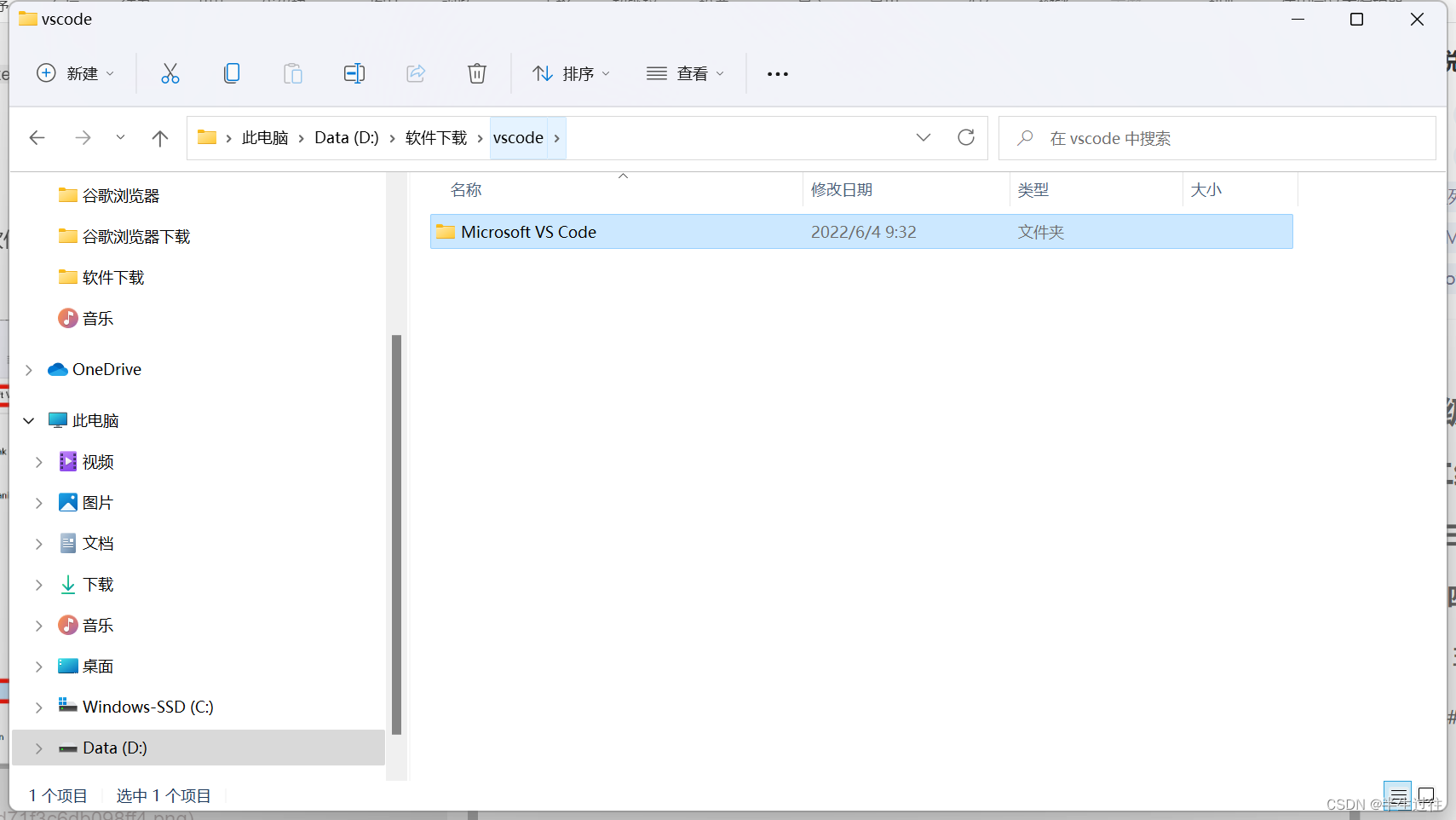Click the Share icon in toolbar
Screen dimensions: 1456x820
(x=416, y=74)
